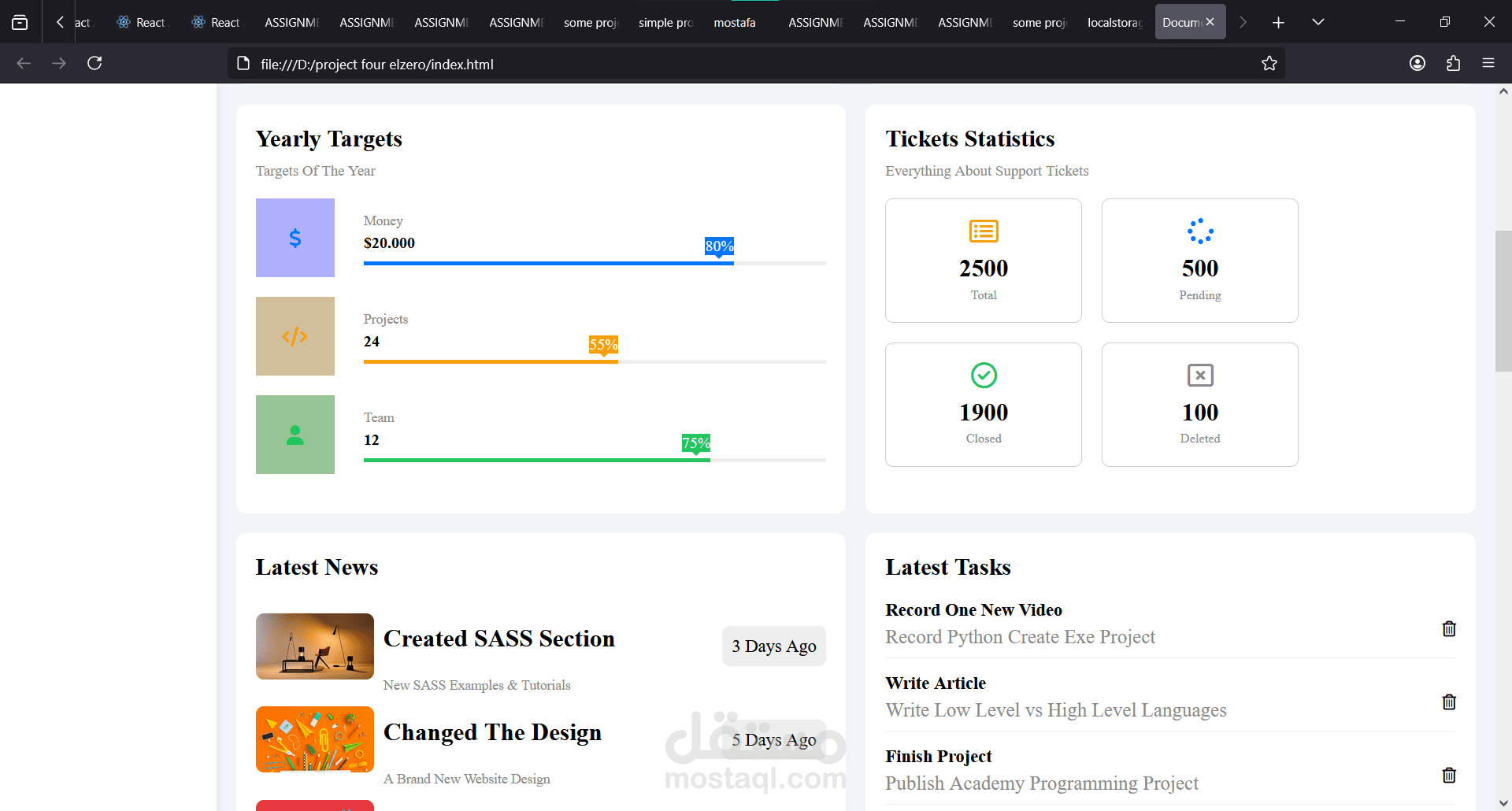
Task: Open the tab list dropdown chevron
Action: coord(1317,22)
